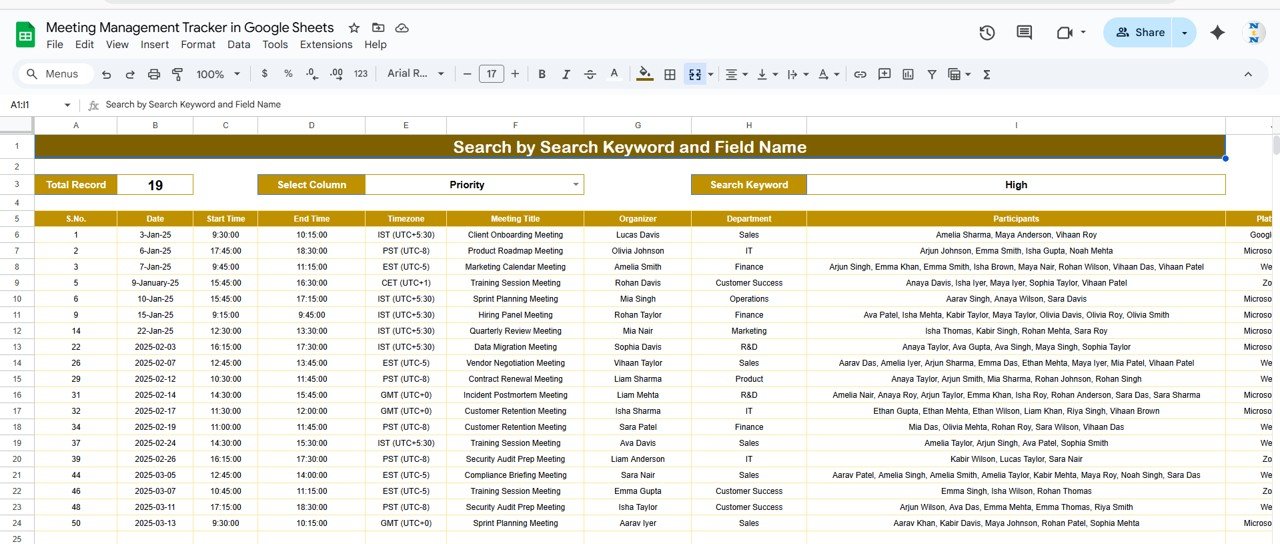The width and height of the screenshot is (1280, 544).
Task: Open version history clock icon
Action: (987, 32)
